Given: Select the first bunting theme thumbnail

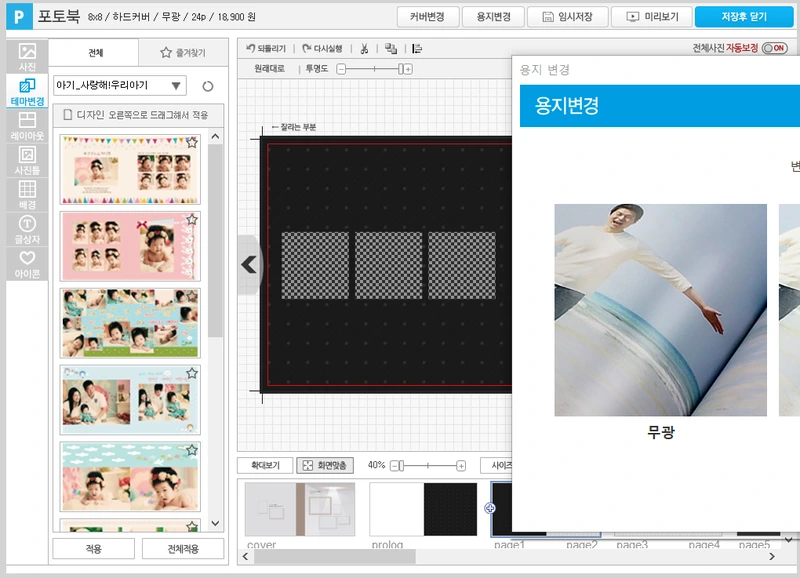Looking at the screenshot, I should tap(130, 169).
